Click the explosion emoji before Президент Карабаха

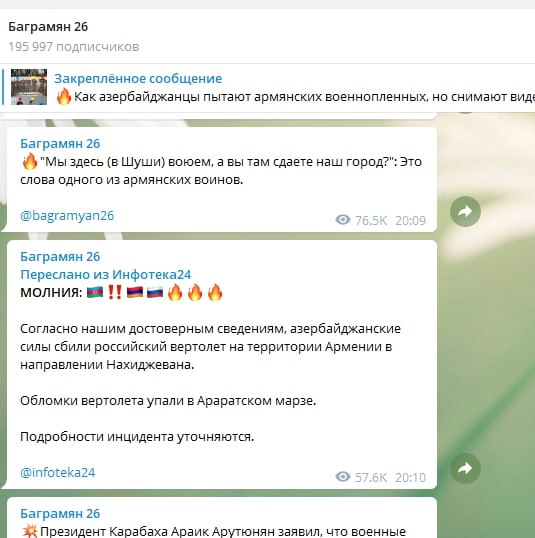30,531
